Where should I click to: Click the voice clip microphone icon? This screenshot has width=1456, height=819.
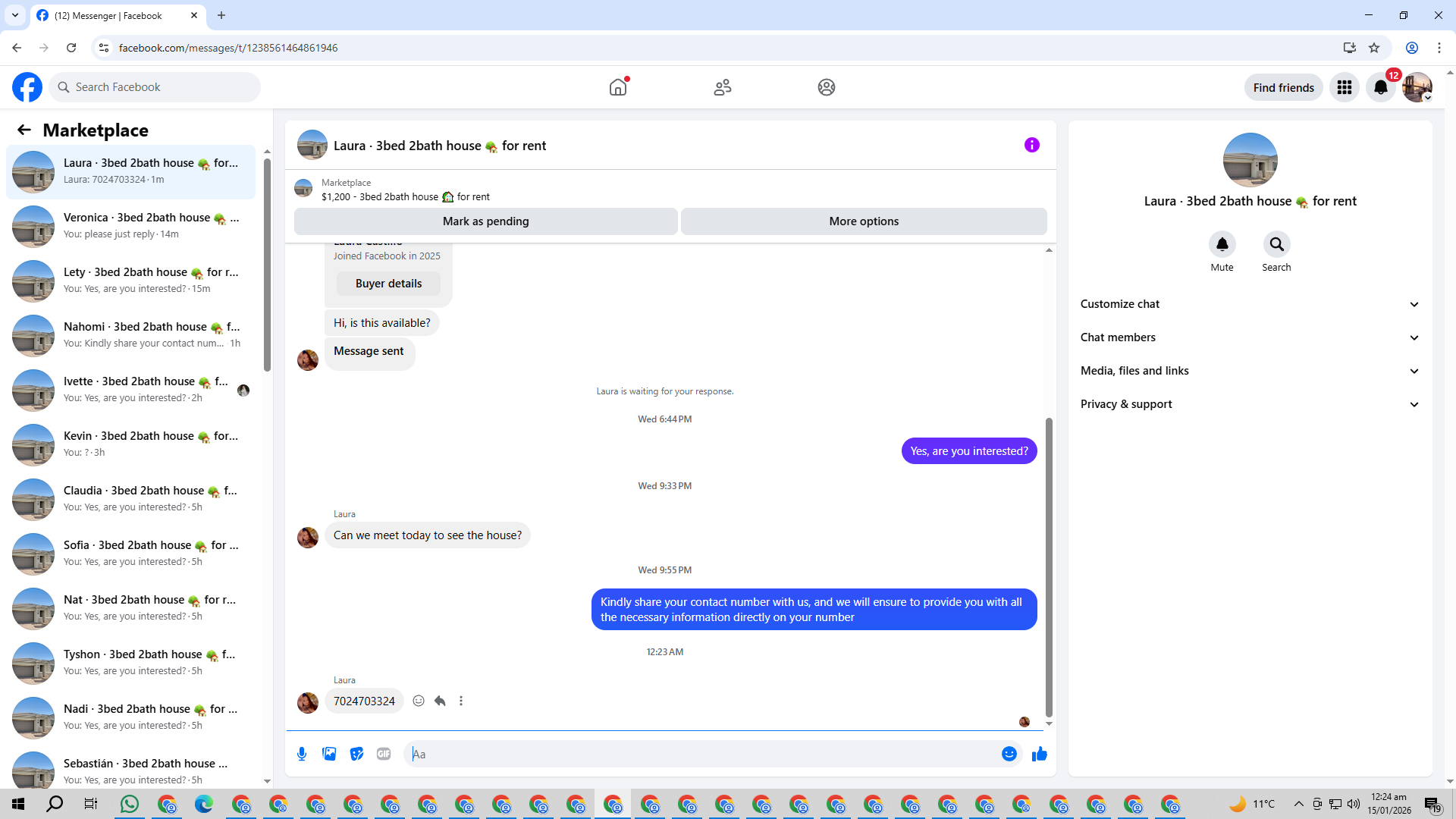tap(302, 754)
